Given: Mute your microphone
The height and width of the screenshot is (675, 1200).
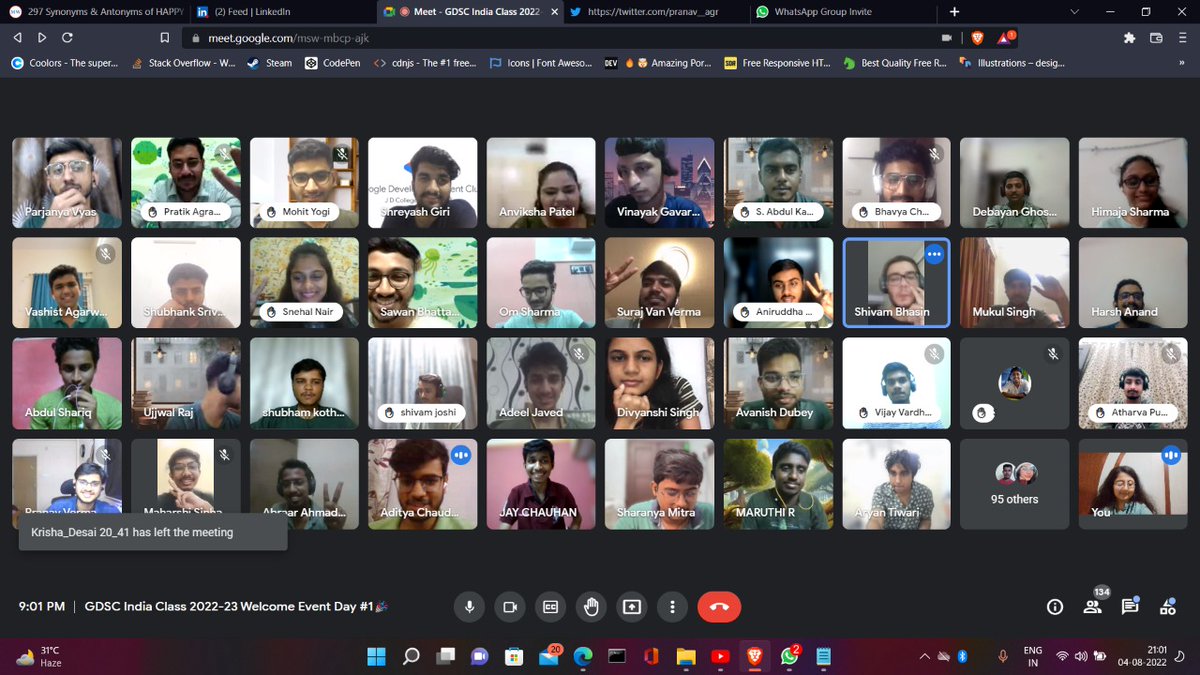Looking at the screenshot, I should (x=469, y=606).
